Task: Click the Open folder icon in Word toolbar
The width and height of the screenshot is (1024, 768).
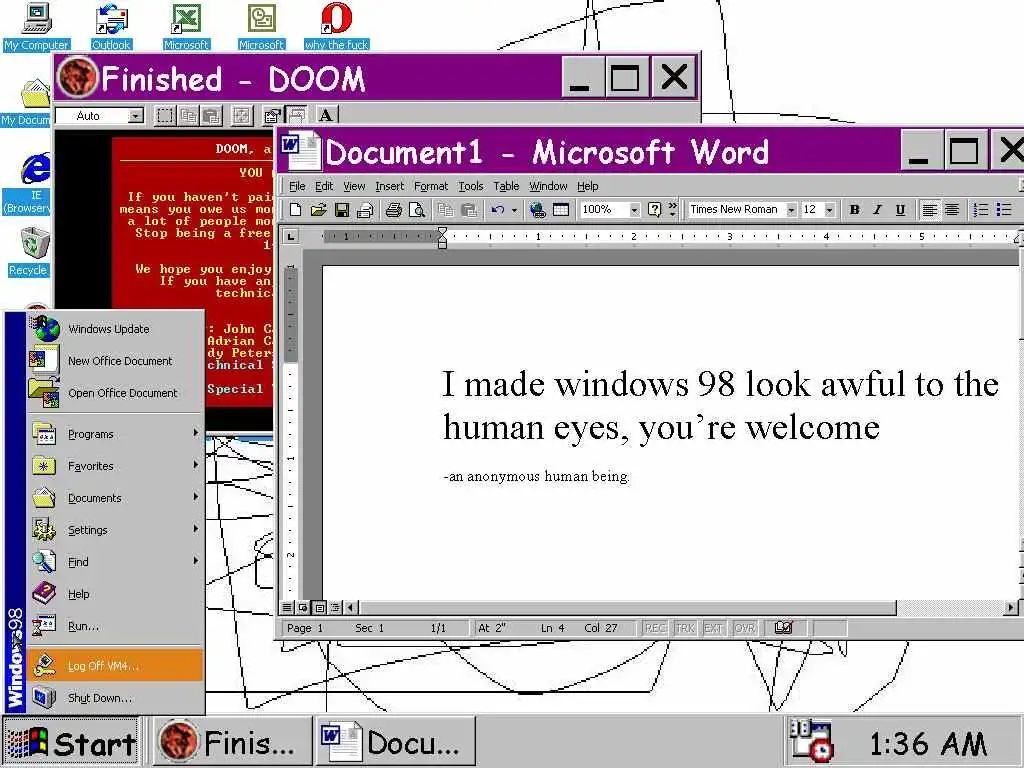Action: coord(318,210)
